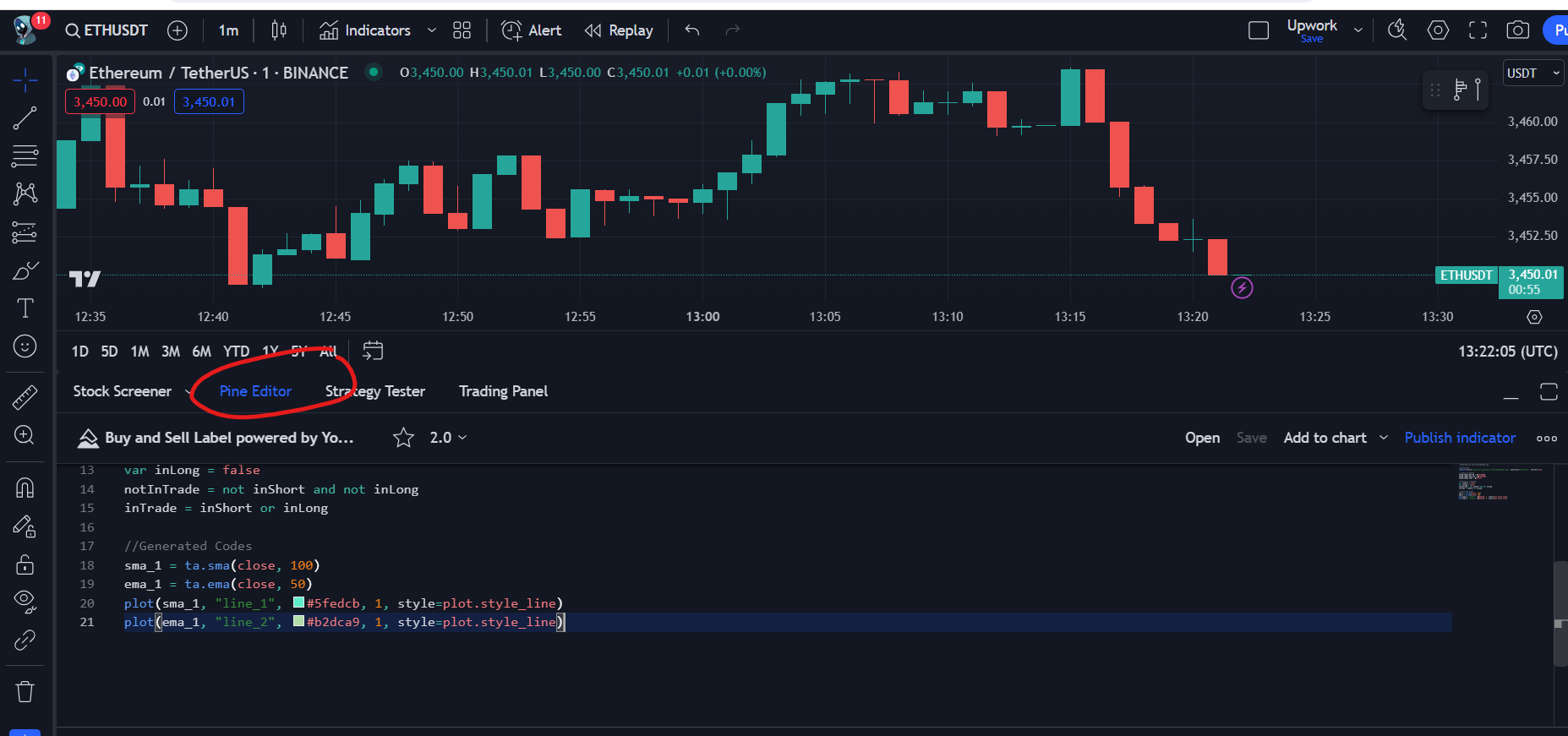Screen dimensions: 1568x736
Task: Toggle magnet mode on the sidebar
Action: pyautogui.click(x=25, y=488)
